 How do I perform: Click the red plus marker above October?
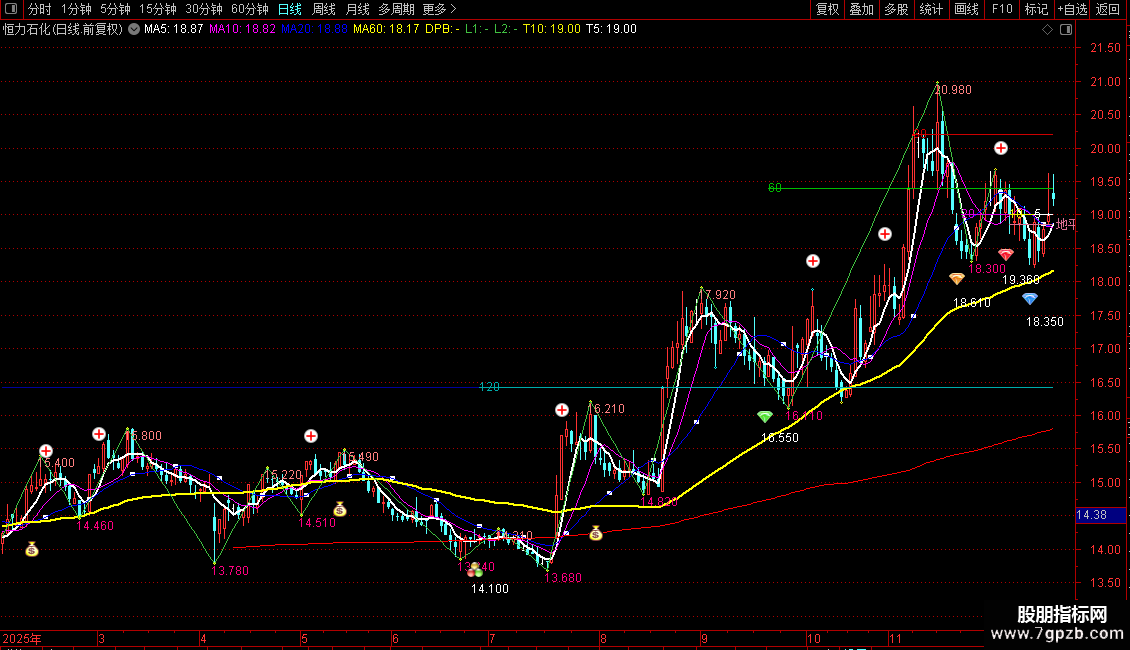(813, 261)
